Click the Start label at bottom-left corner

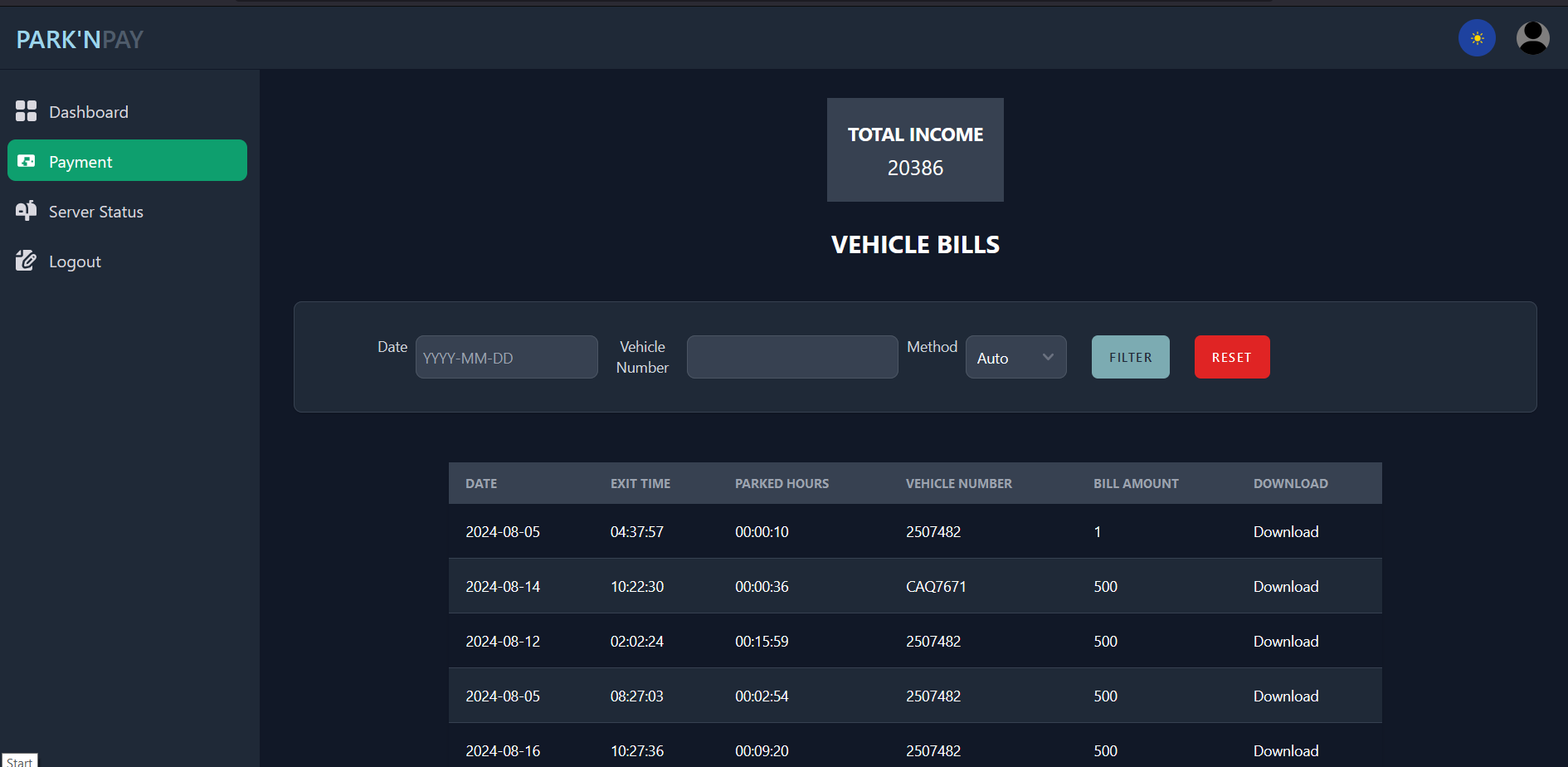[x=19, y=761]
